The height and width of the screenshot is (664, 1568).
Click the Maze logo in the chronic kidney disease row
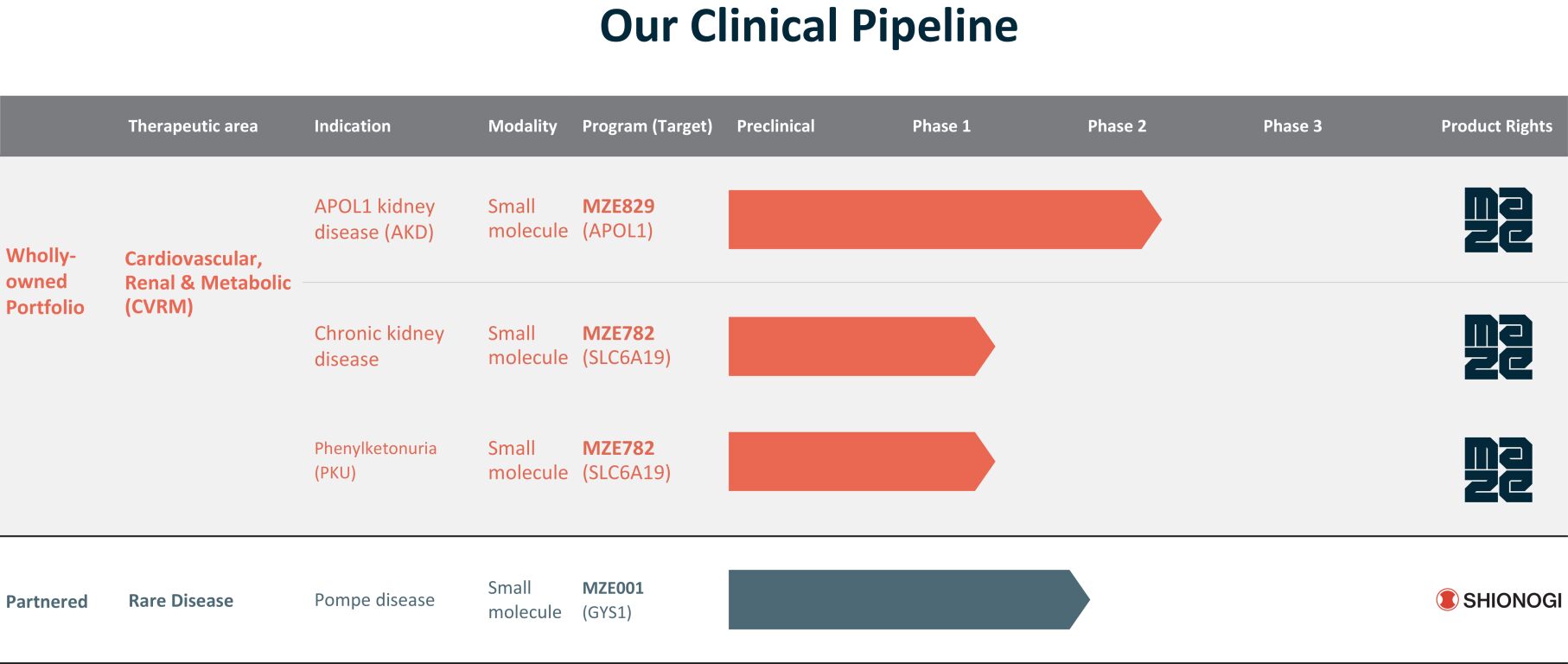pyautogui.click(x=1497, y=347)
